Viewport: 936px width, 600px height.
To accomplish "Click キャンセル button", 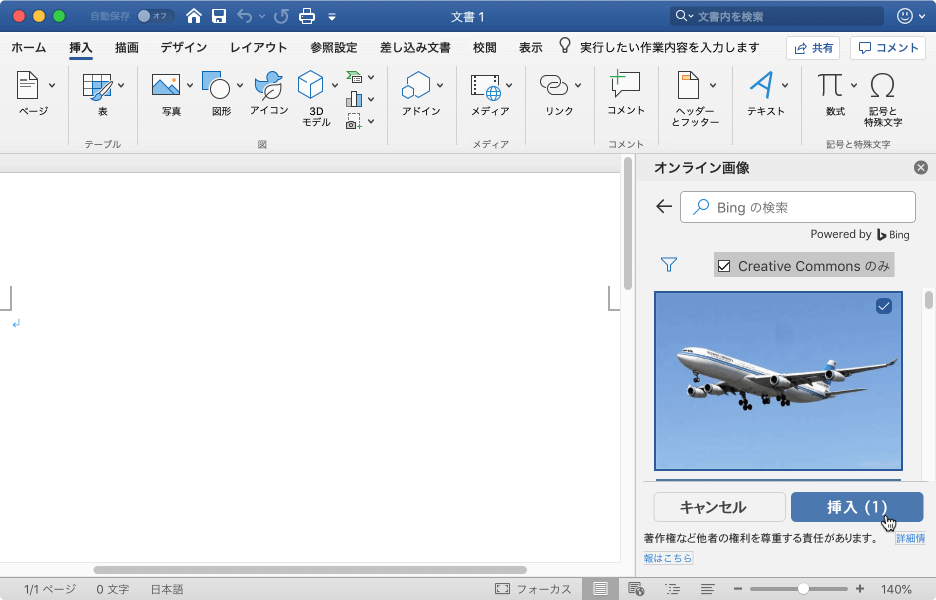I will pos(719,507).
